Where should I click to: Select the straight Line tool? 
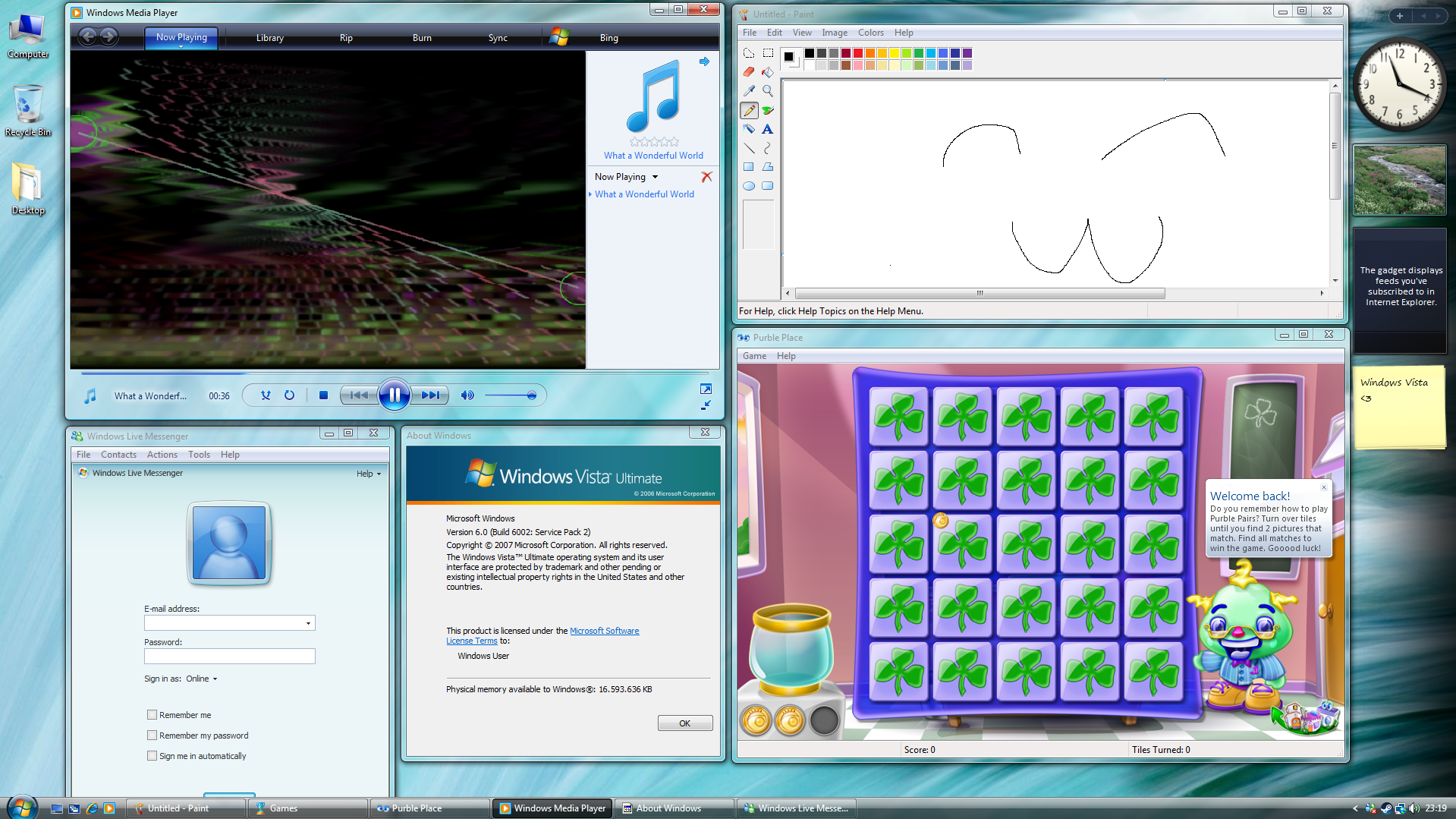(749, 148)
